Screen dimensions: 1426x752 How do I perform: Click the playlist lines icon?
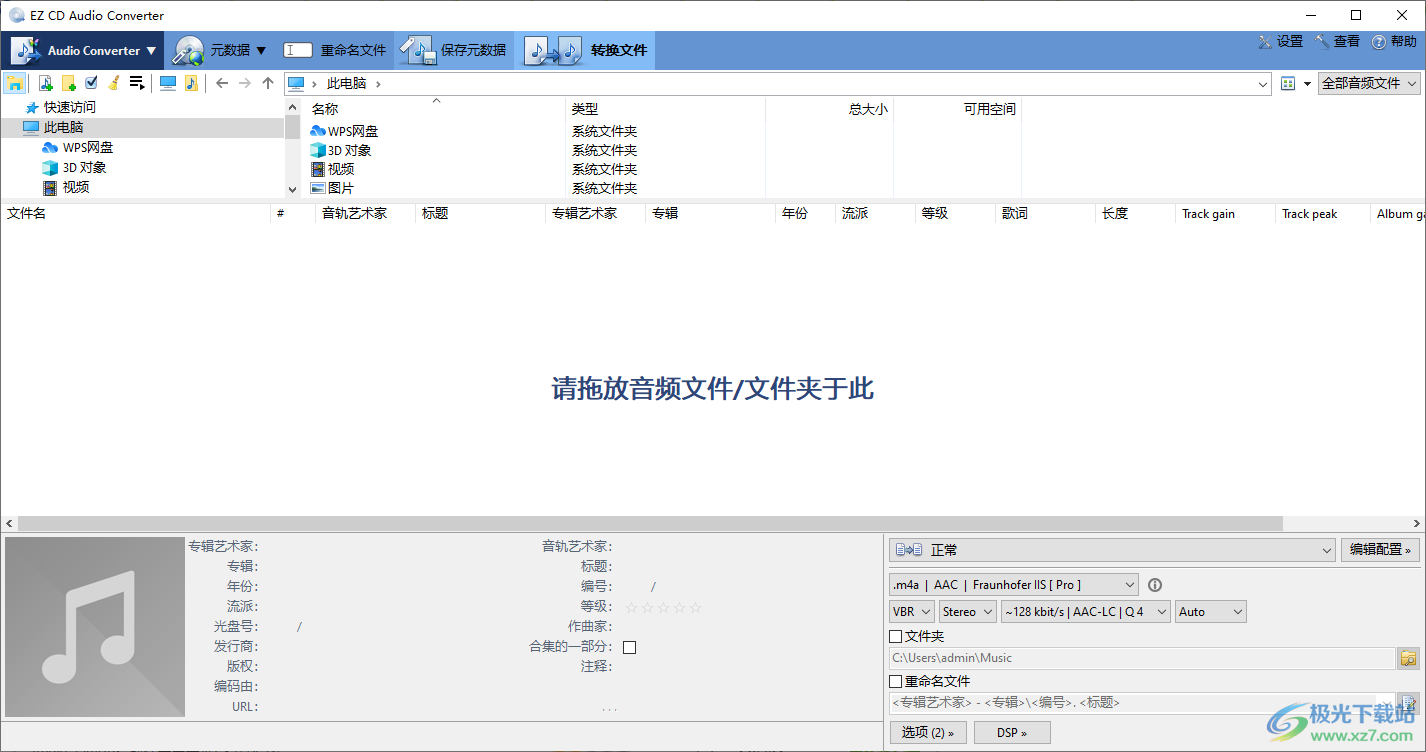coord(137,83)
